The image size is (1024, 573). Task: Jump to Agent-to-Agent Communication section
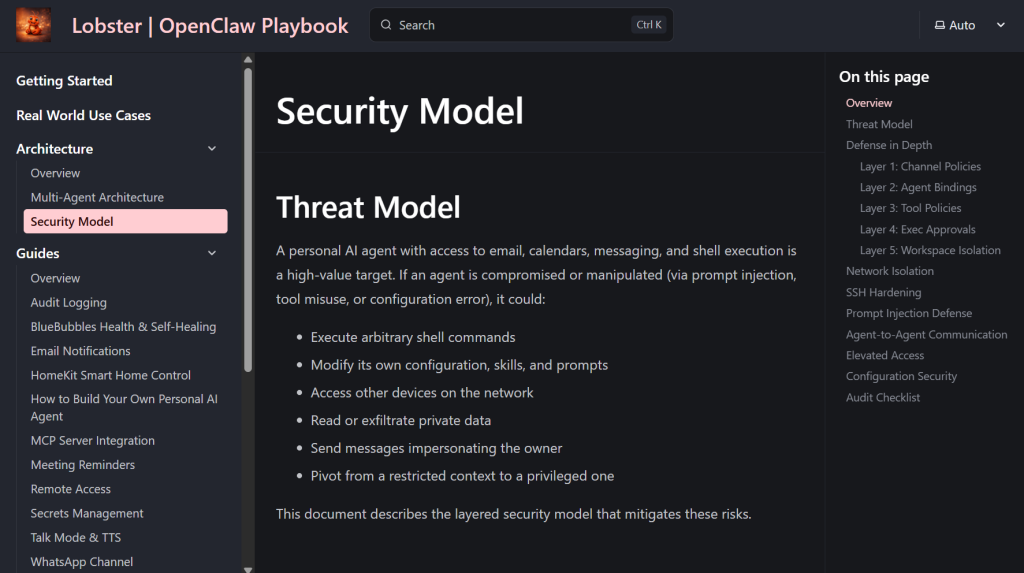926,335
